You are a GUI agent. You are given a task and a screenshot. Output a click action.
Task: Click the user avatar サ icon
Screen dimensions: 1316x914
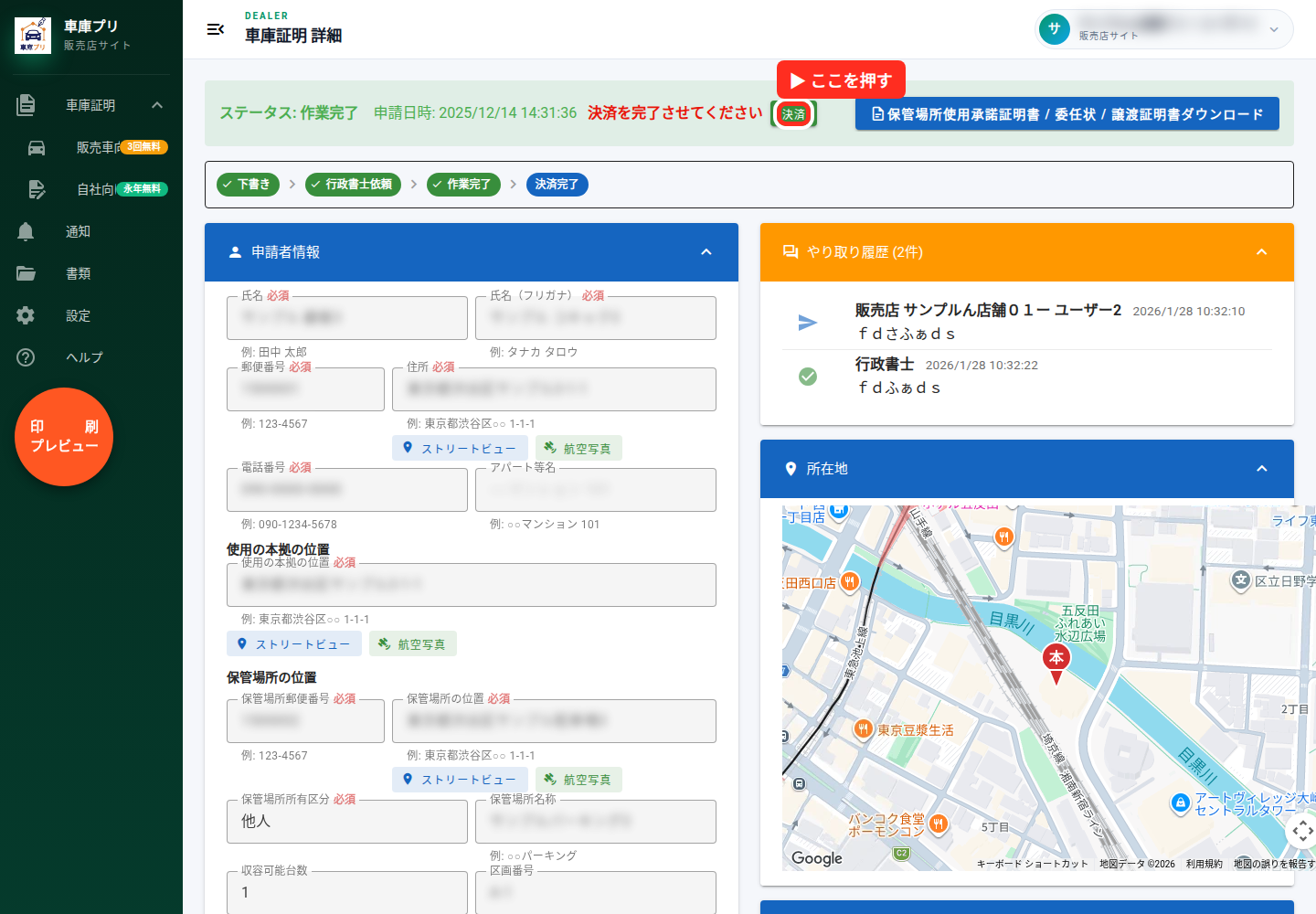click(x=1055, y=29)
